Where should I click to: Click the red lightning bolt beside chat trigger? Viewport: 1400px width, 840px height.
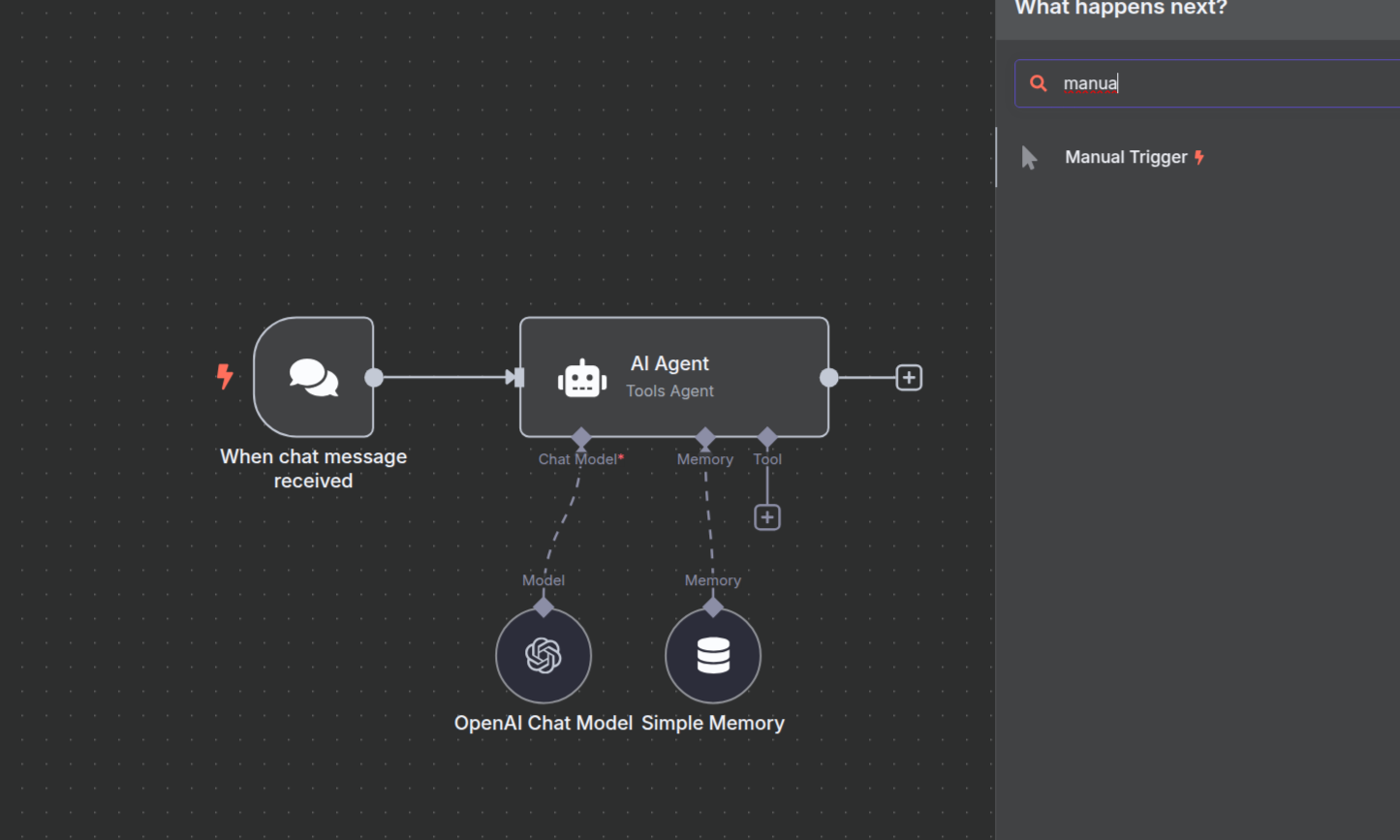click(x=225, y=376)
